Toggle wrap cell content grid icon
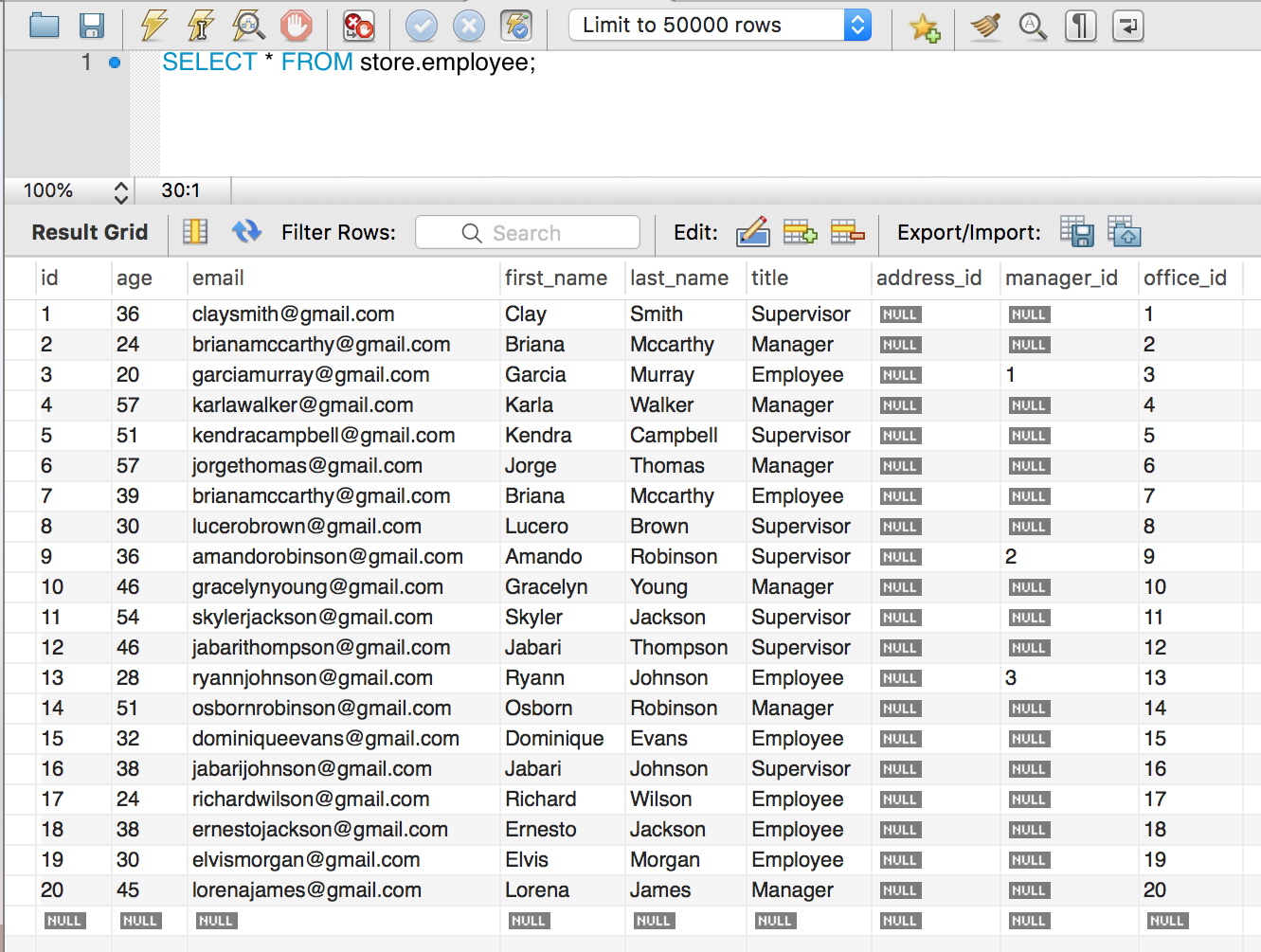This screenshot has width=1261, height=952. pyautogui.click(x=195, y=232)
